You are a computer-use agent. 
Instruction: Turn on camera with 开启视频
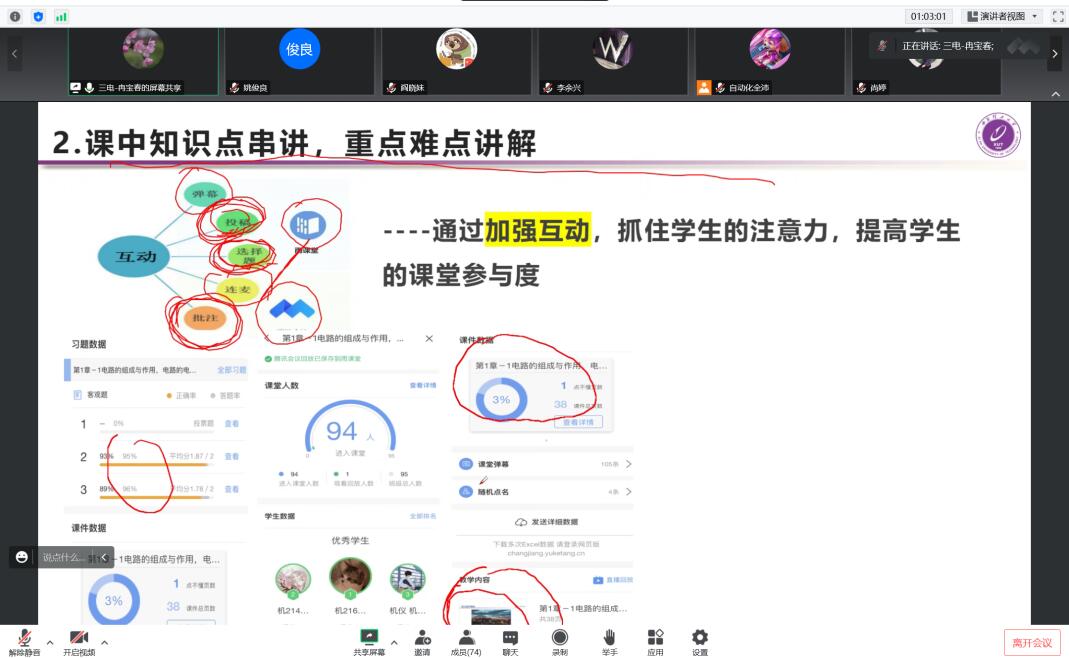[78, 642]
